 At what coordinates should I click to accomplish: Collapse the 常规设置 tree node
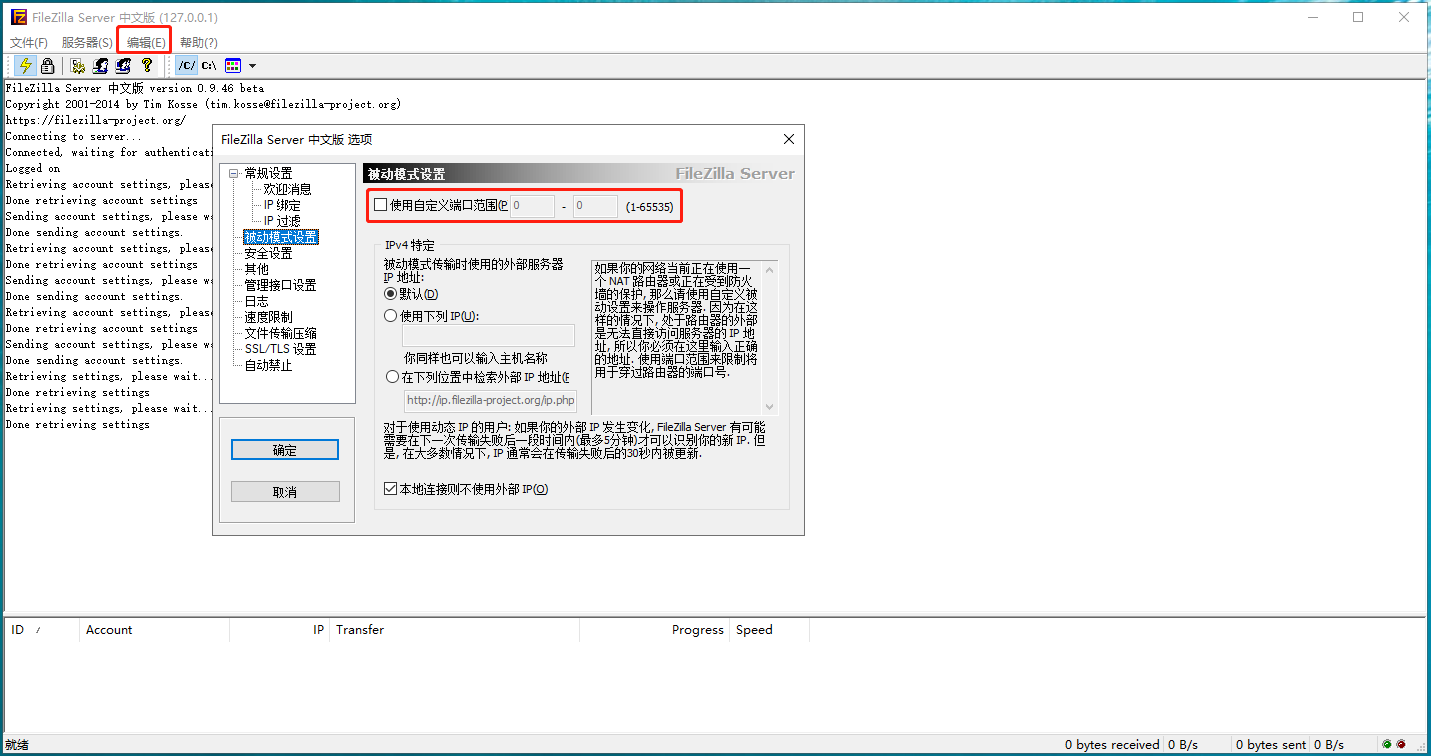234,173
